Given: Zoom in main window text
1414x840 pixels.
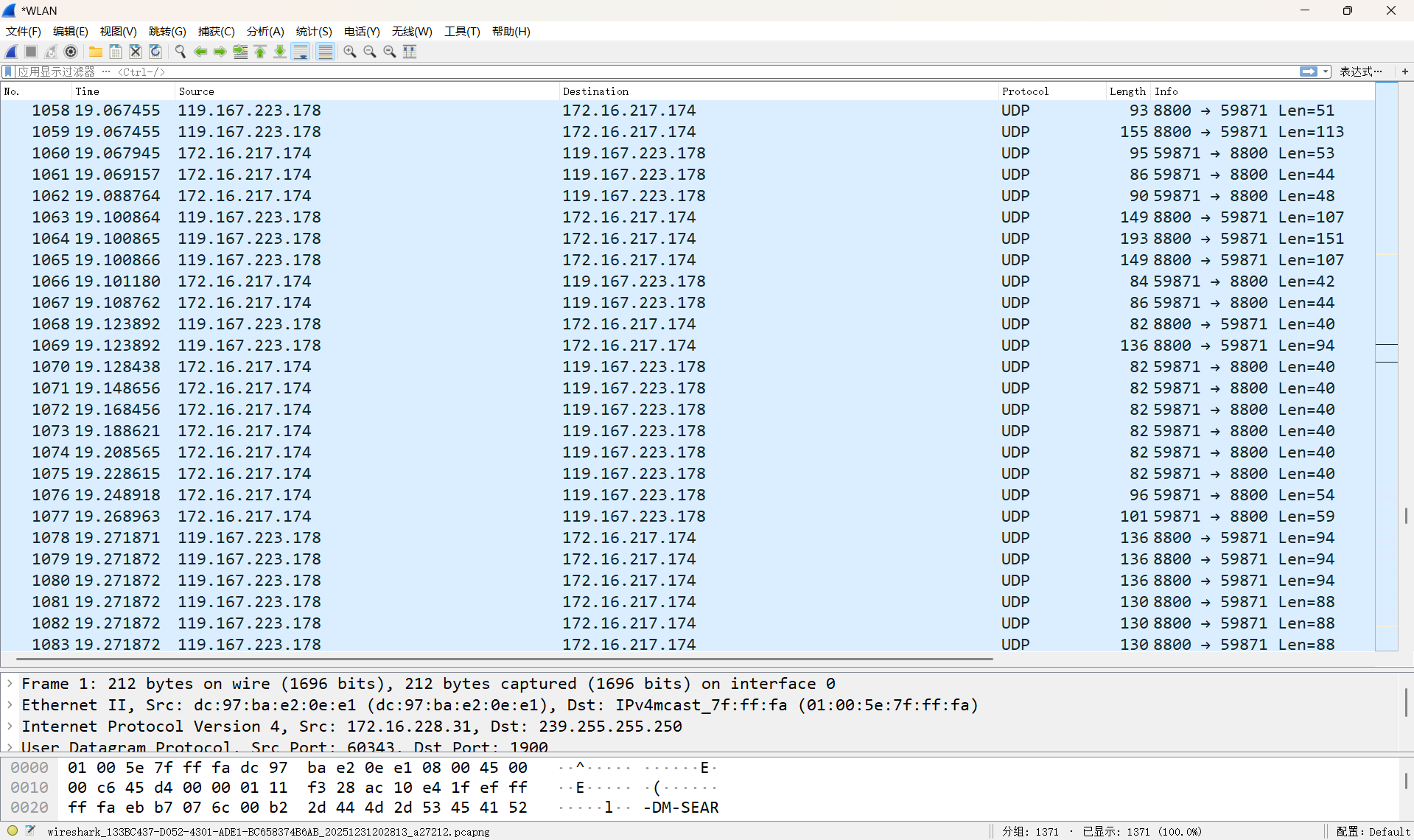Looking at the screenshot, I should pyautogui.click(x=350, y=52).
